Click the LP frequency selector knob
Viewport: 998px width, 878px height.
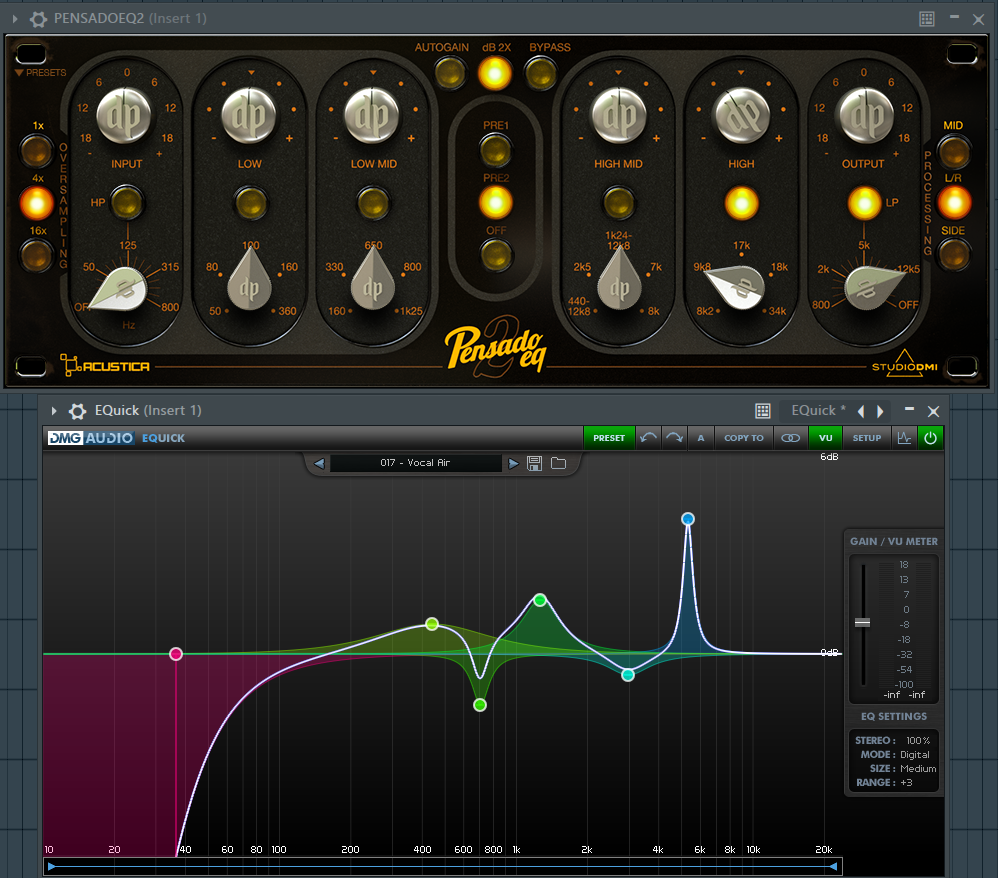(871, 288)
